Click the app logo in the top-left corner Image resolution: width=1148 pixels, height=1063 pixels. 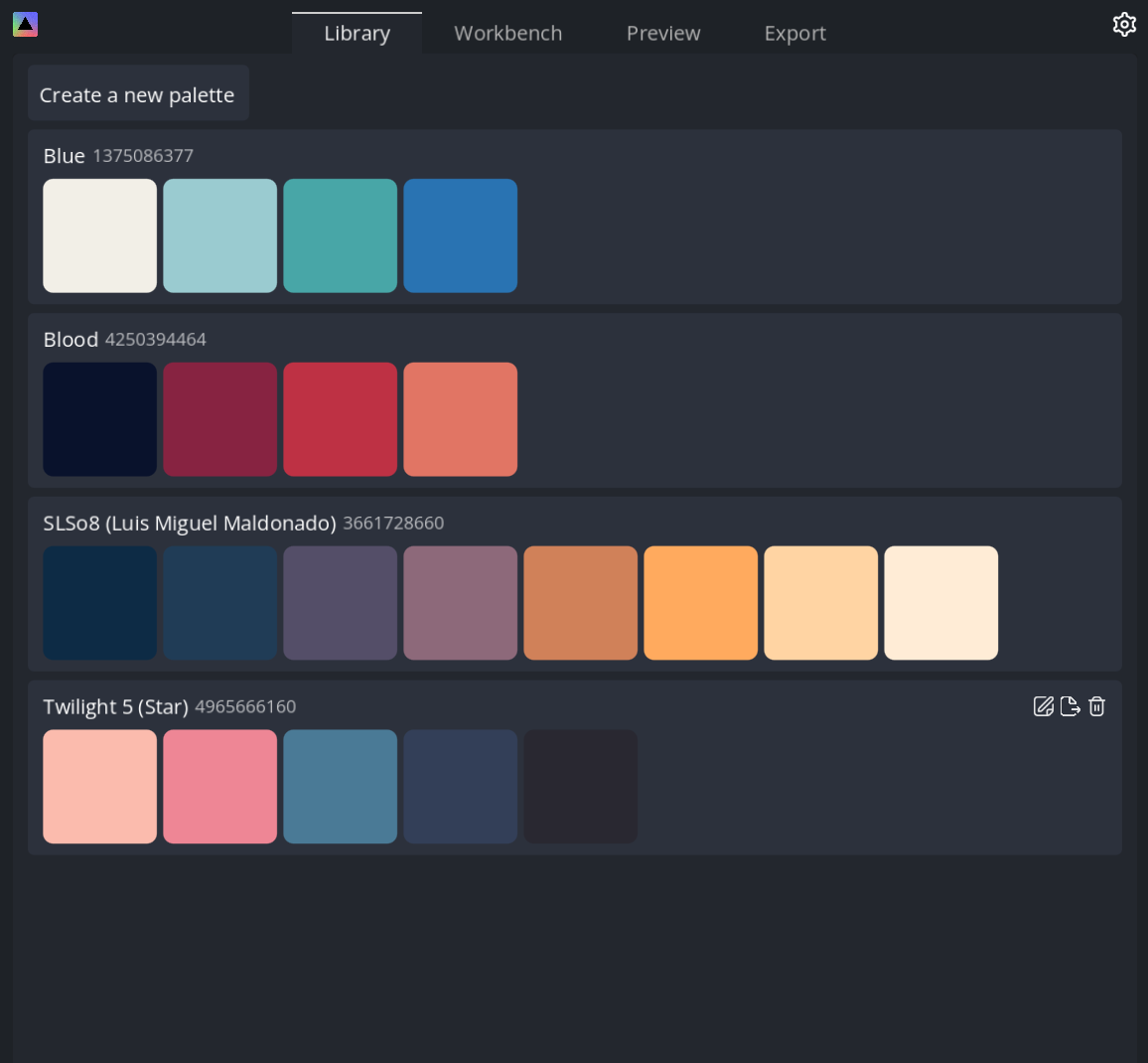click(24, 23)
